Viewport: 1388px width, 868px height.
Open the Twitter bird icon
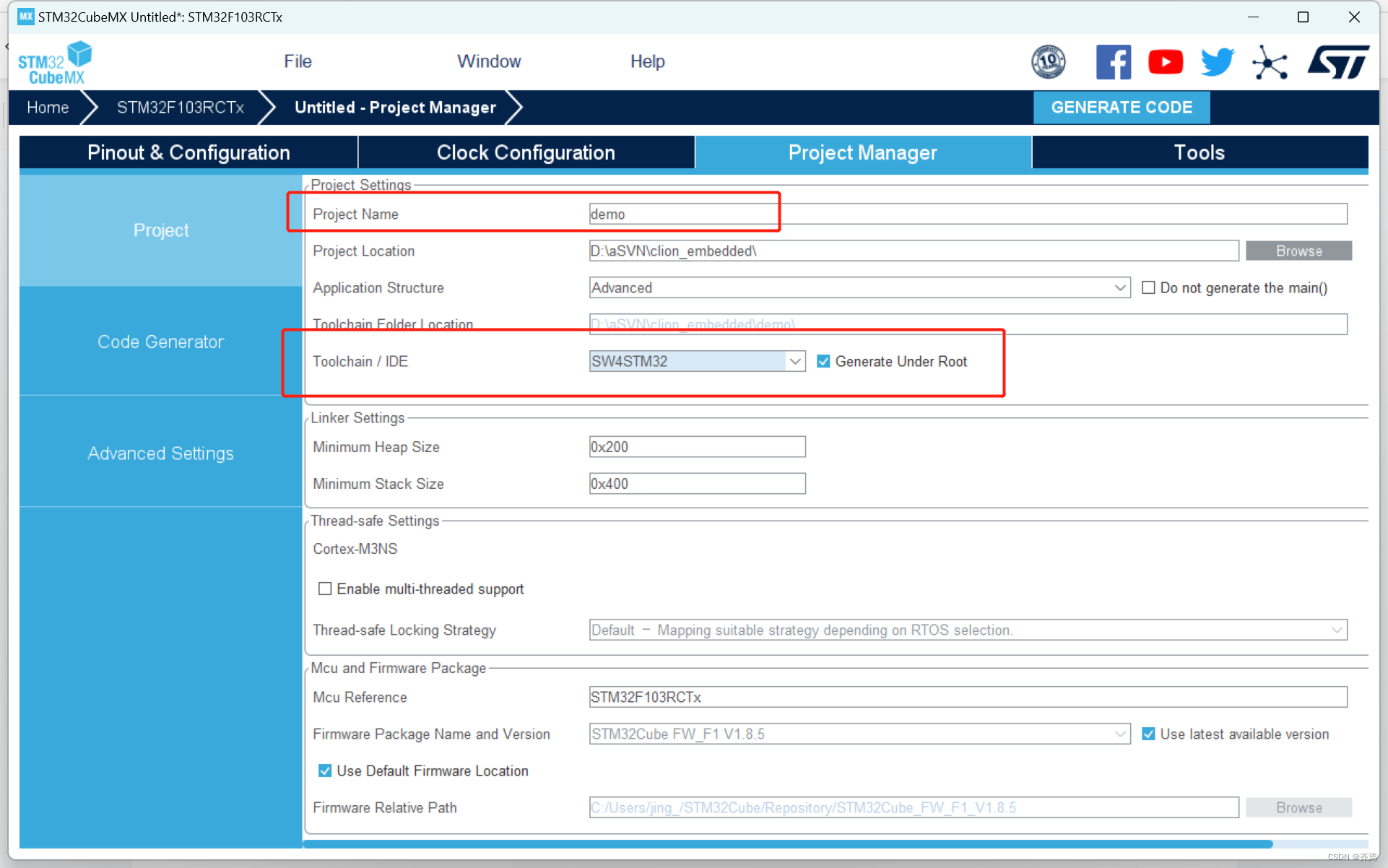click(1217, 62)
